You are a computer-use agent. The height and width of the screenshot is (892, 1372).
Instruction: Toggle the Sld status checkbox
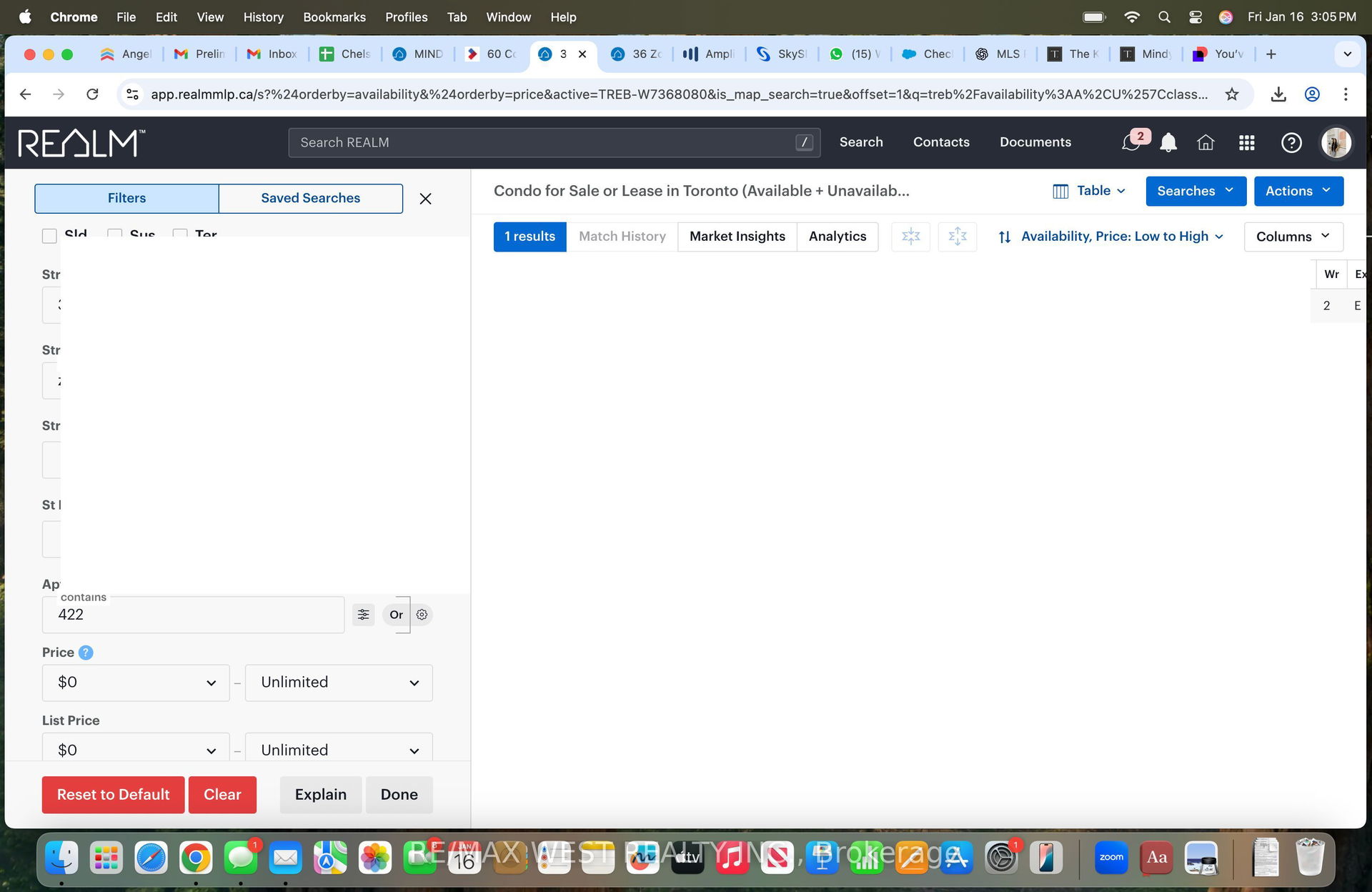pos(49,235)
